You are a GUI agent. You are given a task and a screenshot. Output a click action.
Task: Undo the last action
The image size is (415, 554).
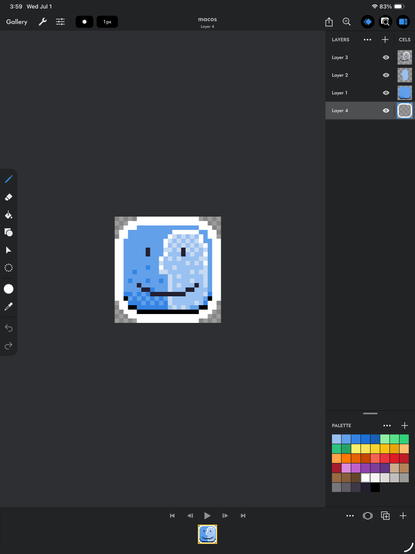pyautogui.click(x=8, y=328)
